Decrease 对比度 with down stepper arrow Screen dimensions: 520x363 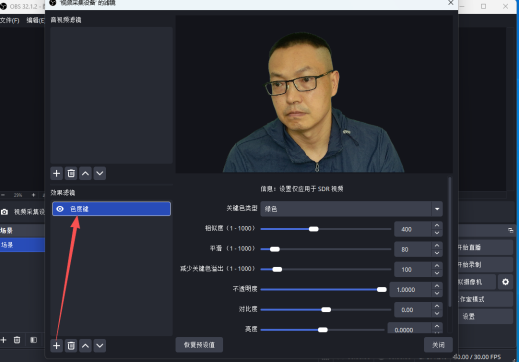[x=437, y=313]
